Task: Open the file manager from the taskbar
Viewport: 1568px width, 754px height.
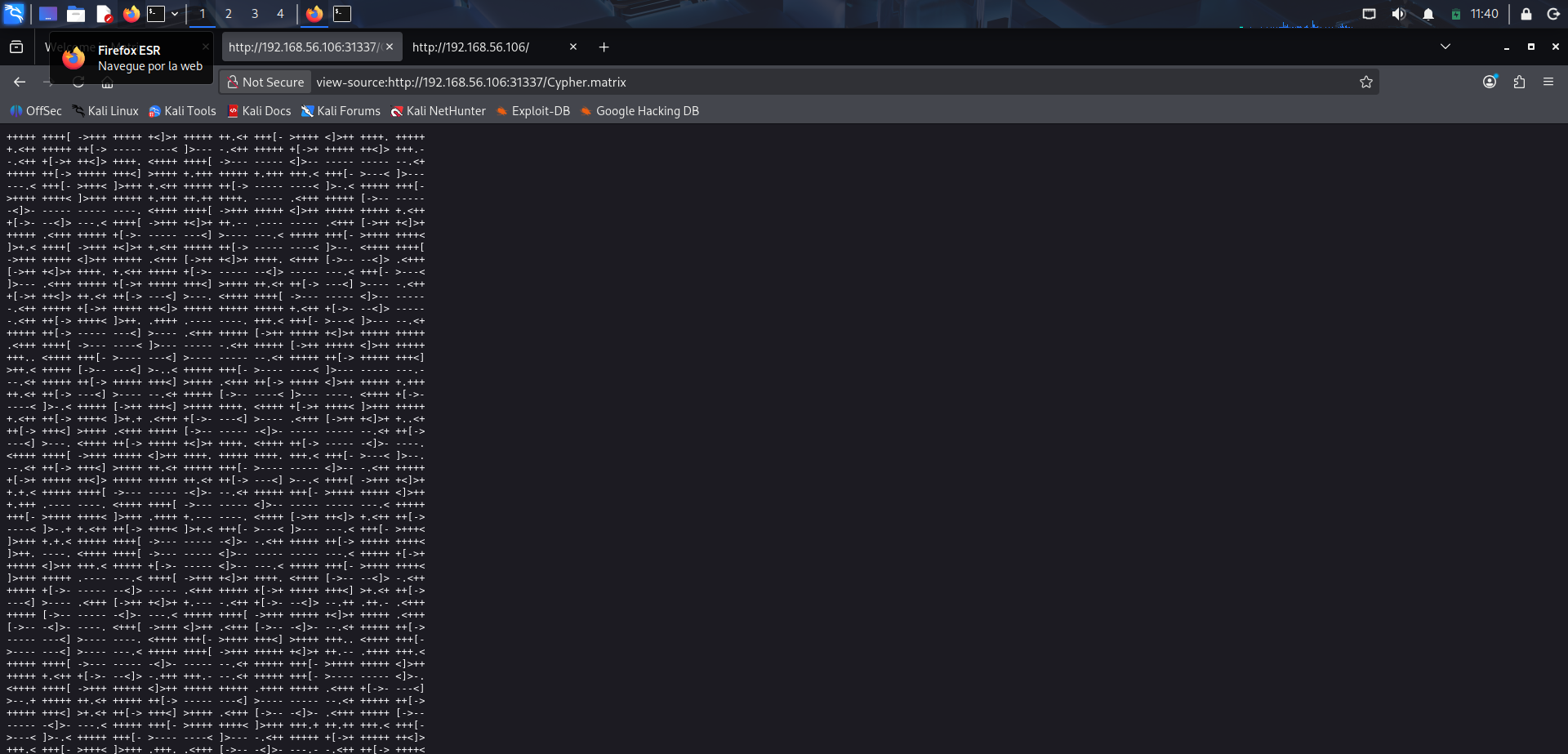Action: [x=77, y=14]
